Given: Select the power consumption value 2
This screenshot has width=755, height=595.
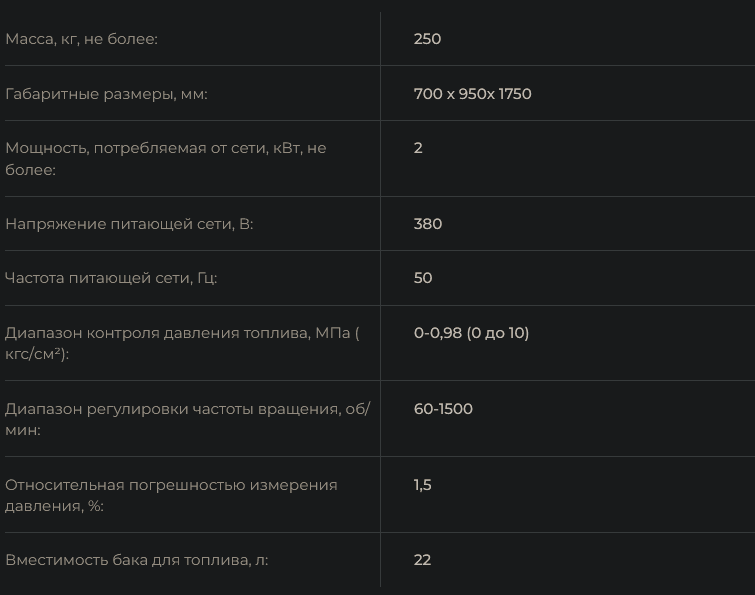Looking at the screenshot, I should tap(418, 148).
